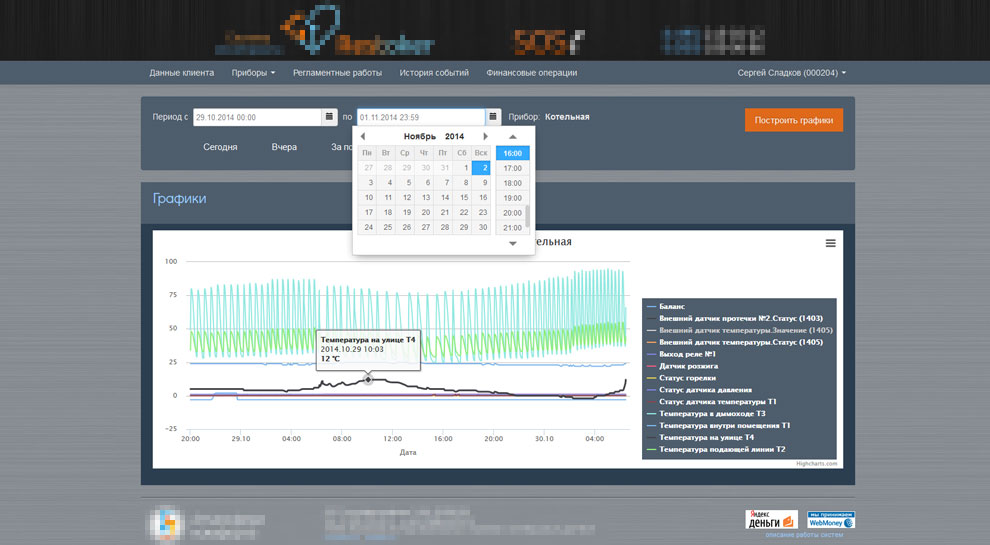The image size is (990, 545).
Task: Go to previous month in date picker
Action: pos(363,136)
